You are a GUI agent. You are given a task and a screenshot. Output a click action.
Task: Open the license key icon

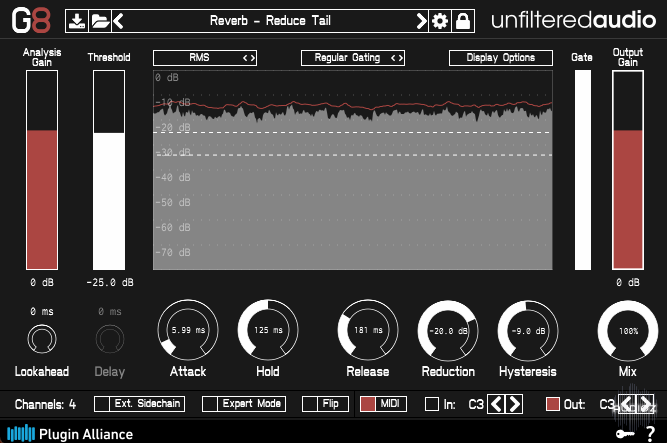tap(625, 434)
